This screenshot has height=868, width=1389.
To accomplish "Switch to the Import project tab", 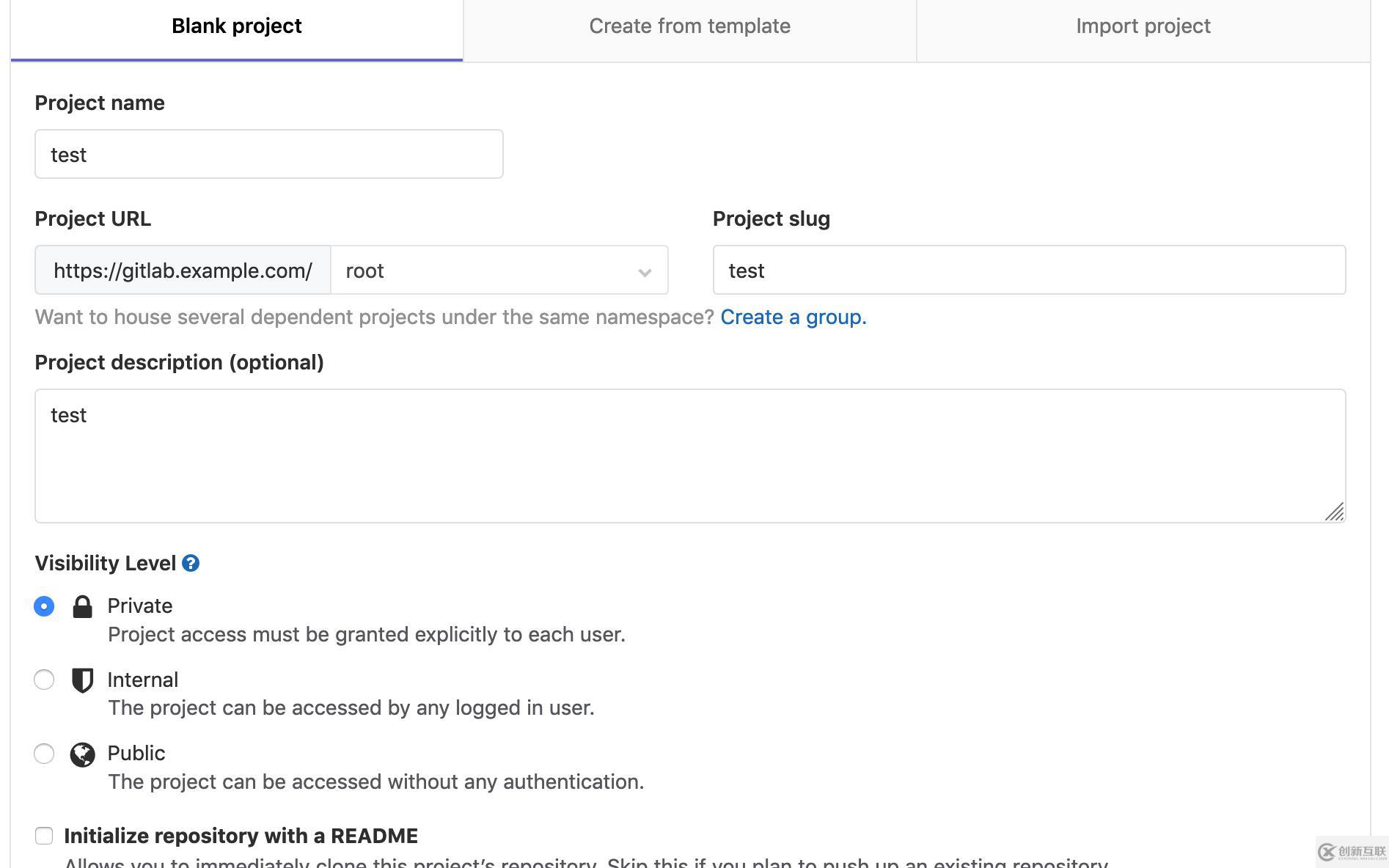I will [x=1143, y=27].
